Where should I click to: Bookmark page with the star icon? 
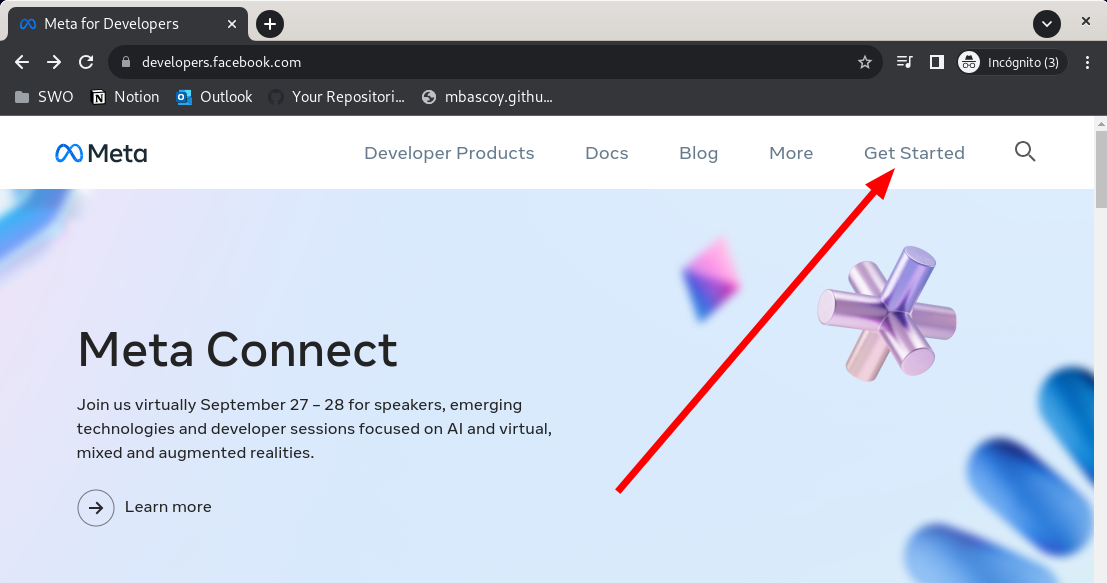(x=865, y=62)
